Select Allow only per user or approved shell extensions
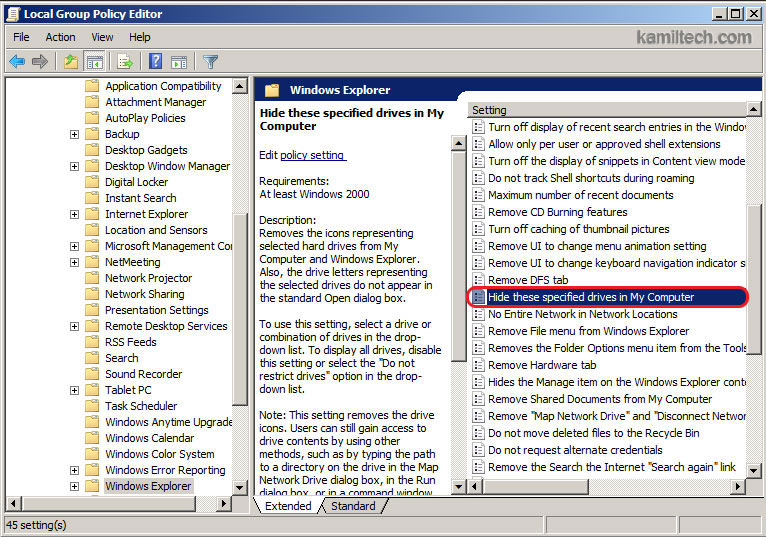The image size is (766, 537). pyautogui.click(x=604, y=144)
